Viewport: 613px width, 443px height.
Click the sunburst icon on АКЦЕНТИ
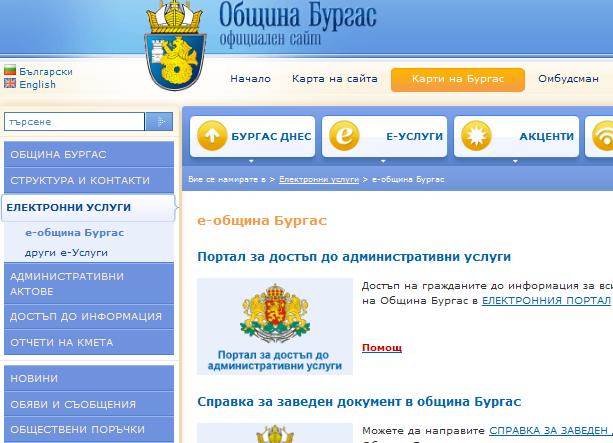[x=476, y=136]
